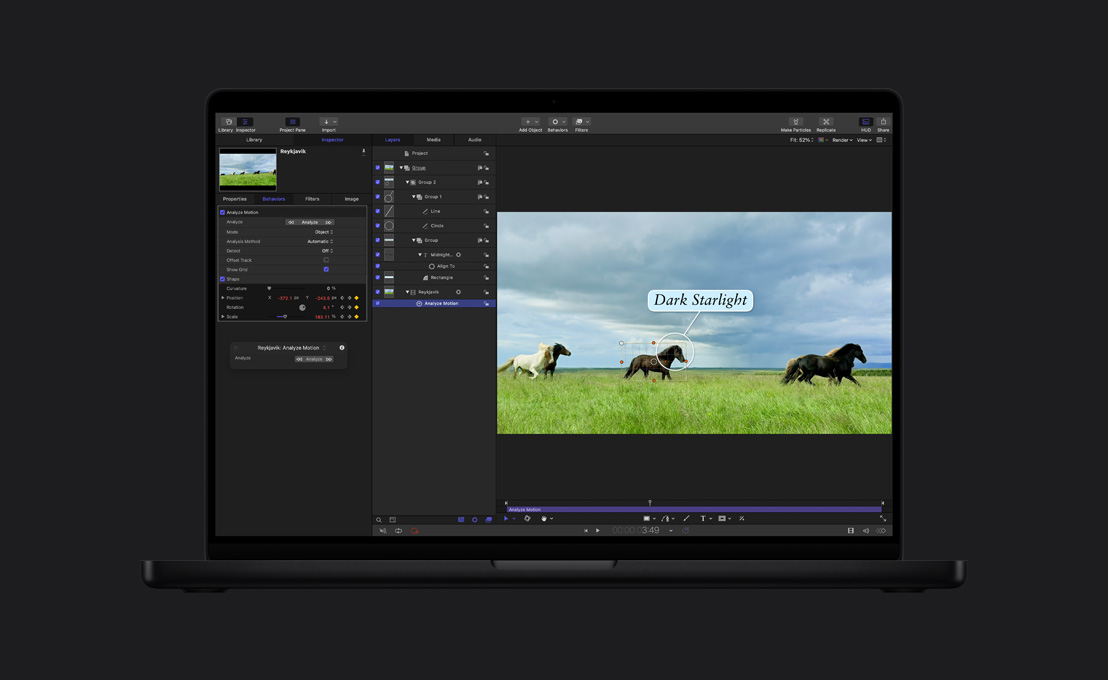Enable the Offset Track checkbox
This screenshot has height=680, width=1108.
pyautogui.click(x=326, y=260)
